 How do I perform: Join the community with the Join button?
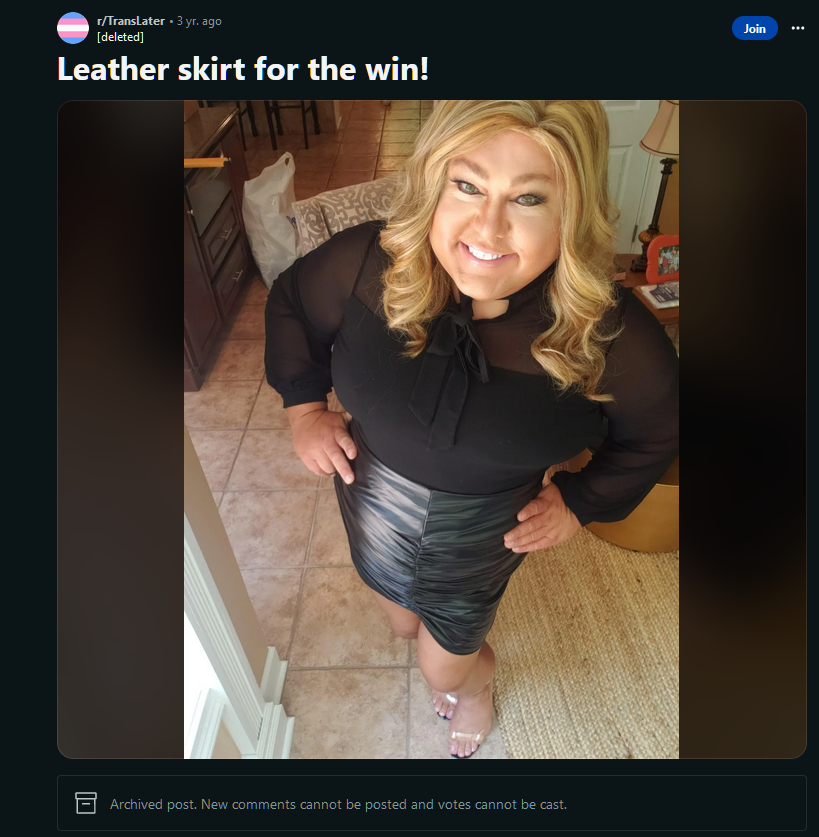tap(754, 28)
